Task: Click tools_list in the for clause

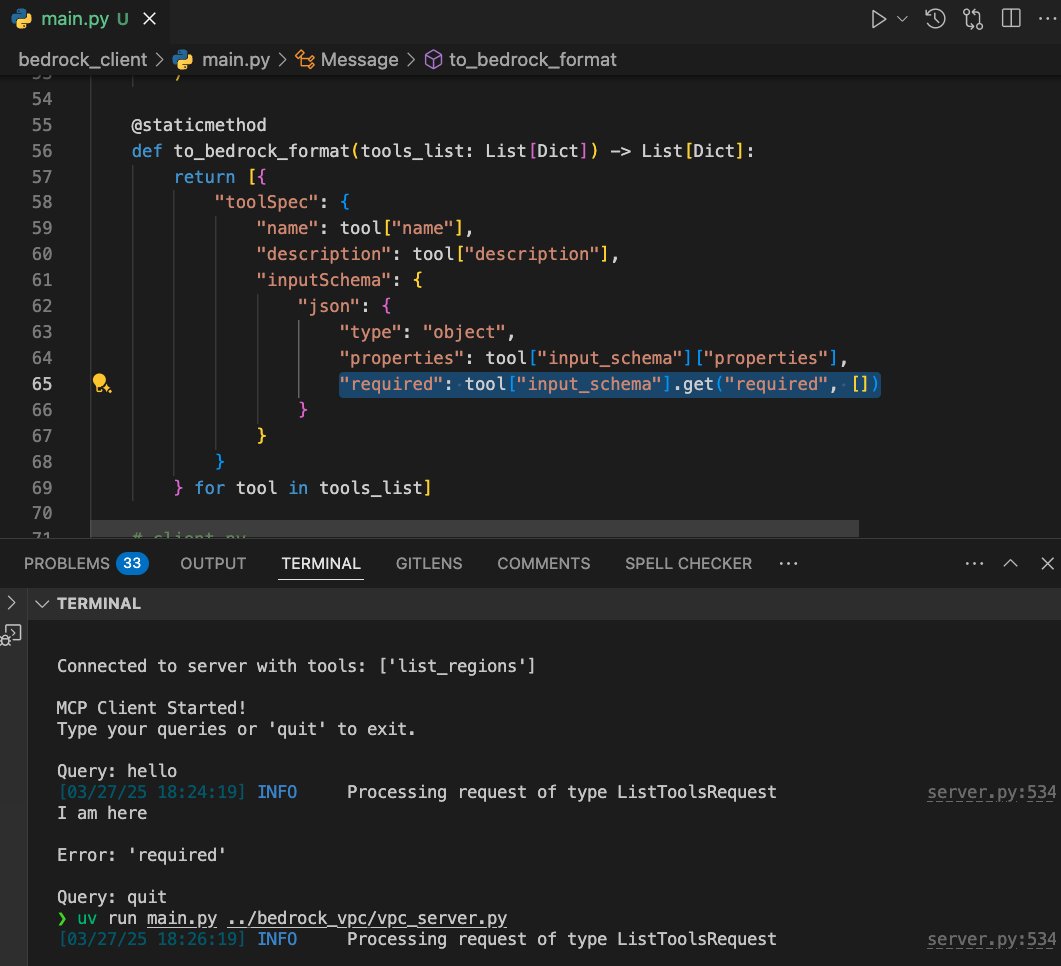Action: pyautogui.click(x=371, y=488)
